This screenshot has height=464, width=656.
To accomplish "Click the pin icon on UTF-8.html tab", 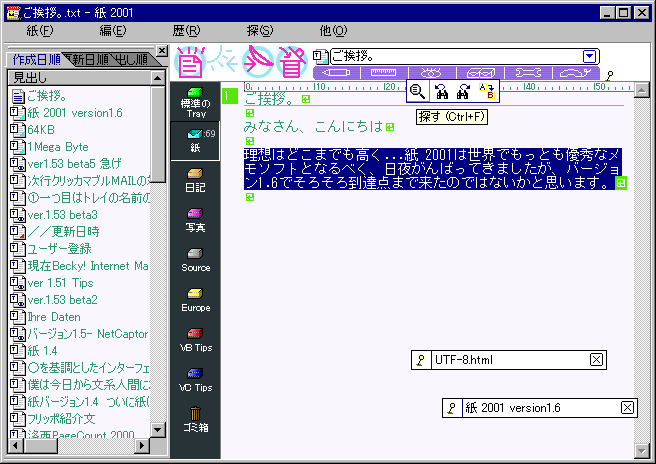I will click(x=421, y=360).
